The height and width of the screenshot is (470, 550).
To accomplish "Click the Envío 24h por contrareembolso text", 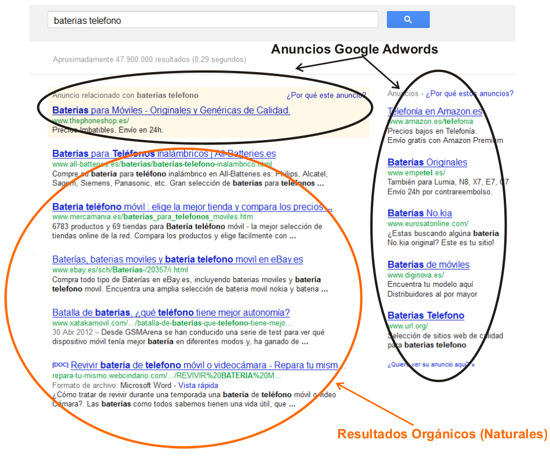I will pyautogui.click(x=440, y=192).
